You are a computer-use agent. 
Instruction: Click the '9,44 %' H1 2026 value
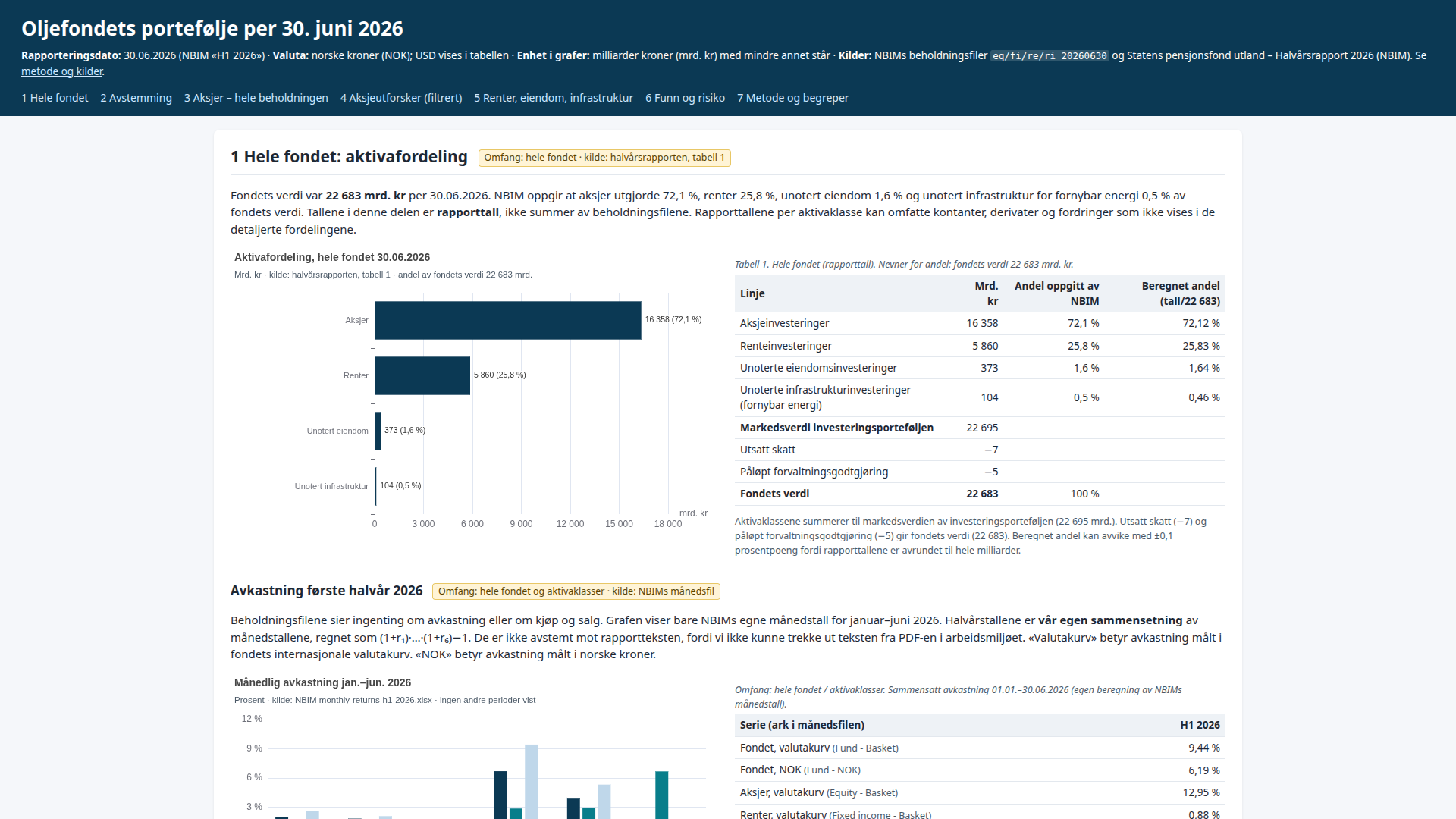1204,748
